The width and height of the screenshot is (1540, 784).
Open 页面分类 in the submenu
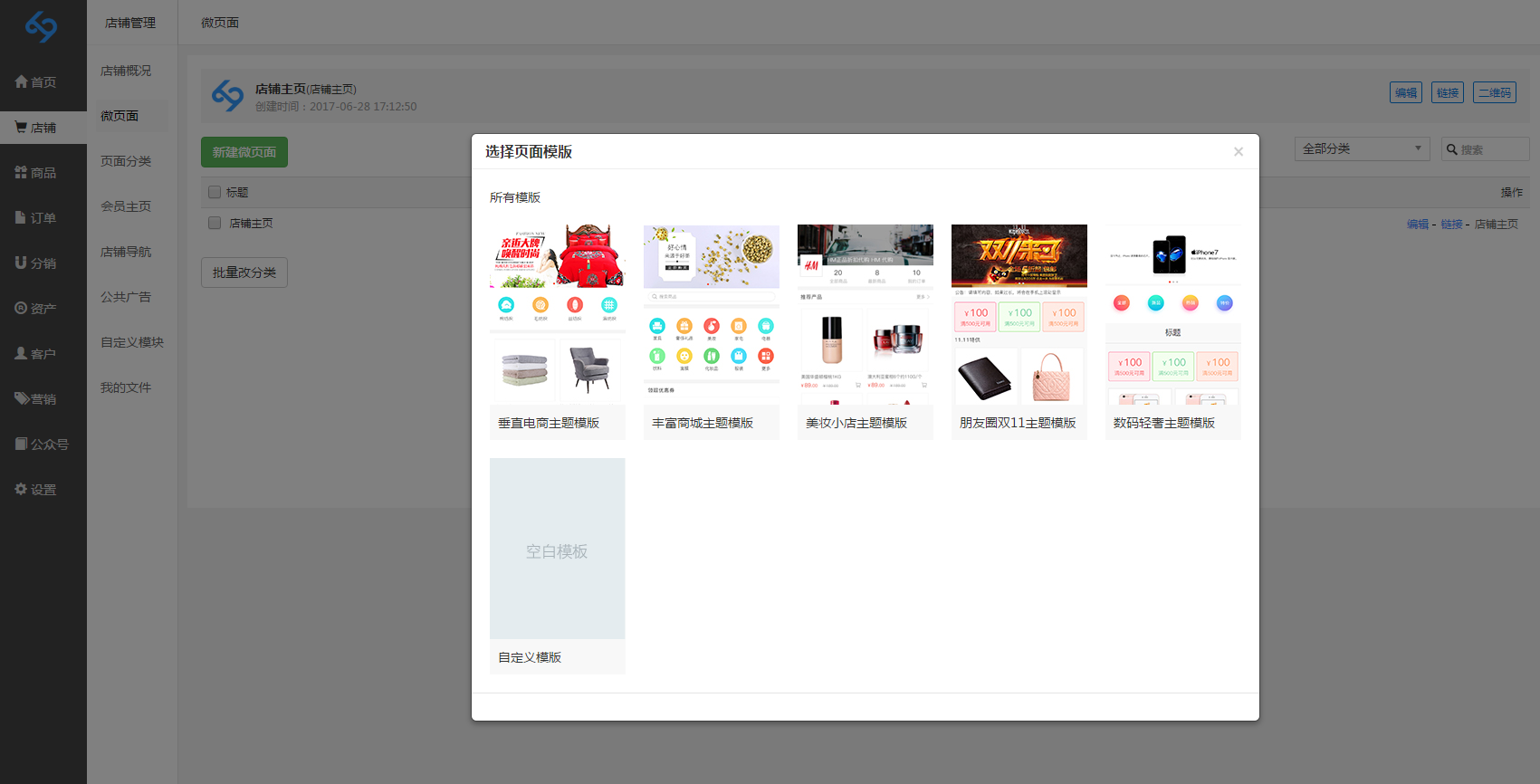(126, 161)
